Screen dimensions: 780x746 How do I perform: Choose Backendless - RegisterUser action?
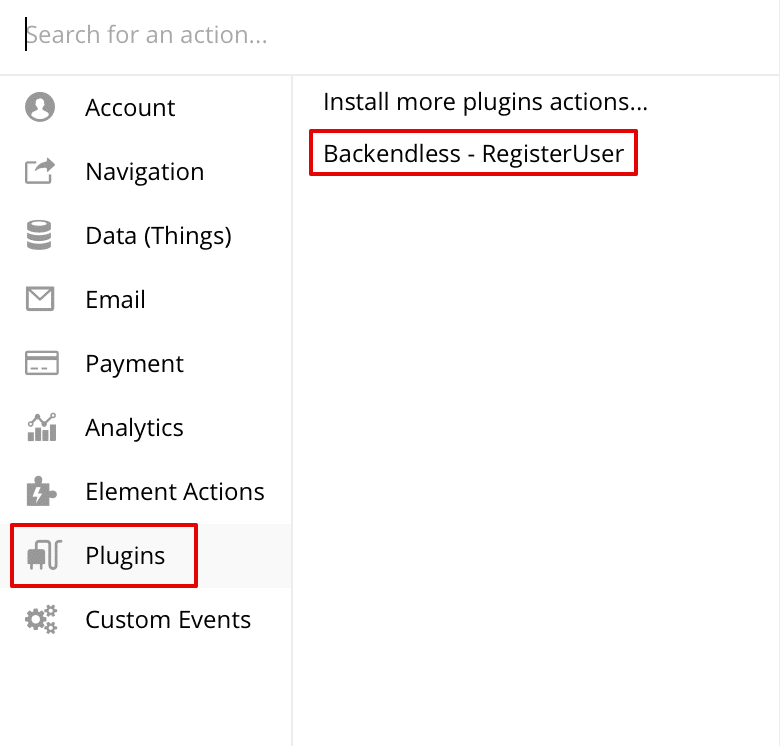pos(474,154)
